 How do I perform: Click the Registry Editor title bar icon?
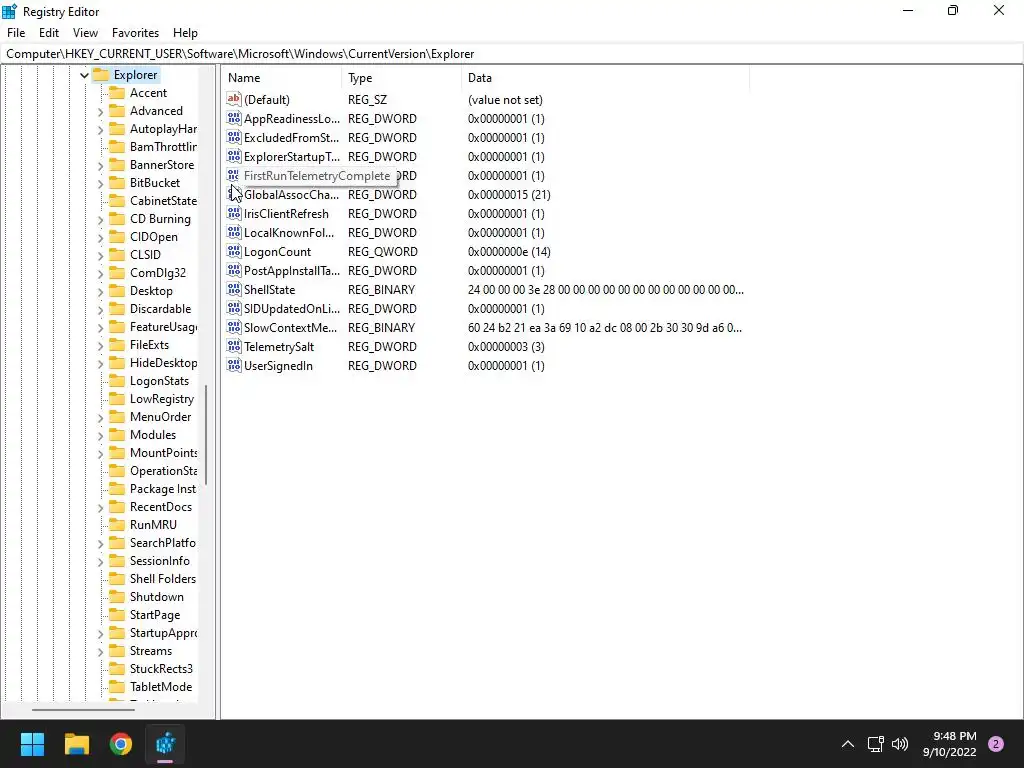click(x=10, y=11)
